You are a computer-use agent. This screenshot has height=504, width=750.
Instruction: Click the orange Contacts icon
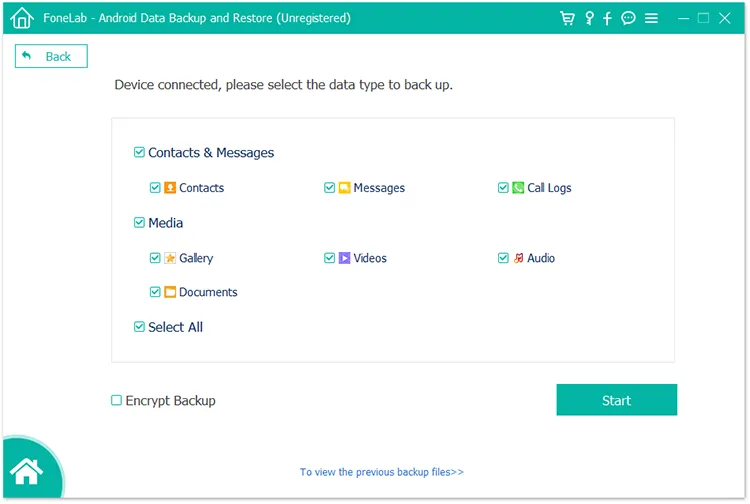coord(170,187)
